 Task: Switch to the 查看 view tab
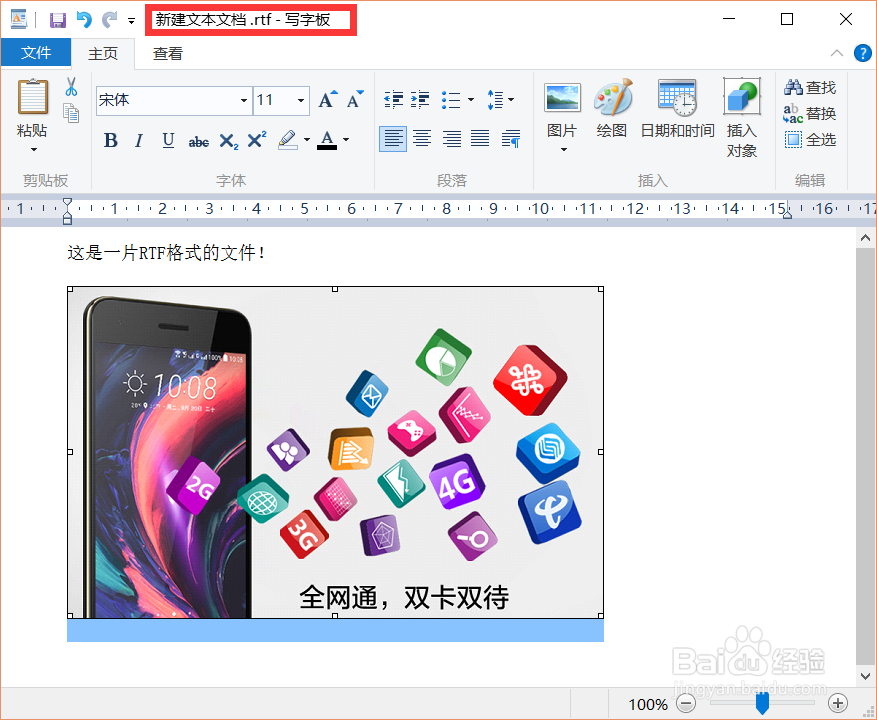click(168, 54)
